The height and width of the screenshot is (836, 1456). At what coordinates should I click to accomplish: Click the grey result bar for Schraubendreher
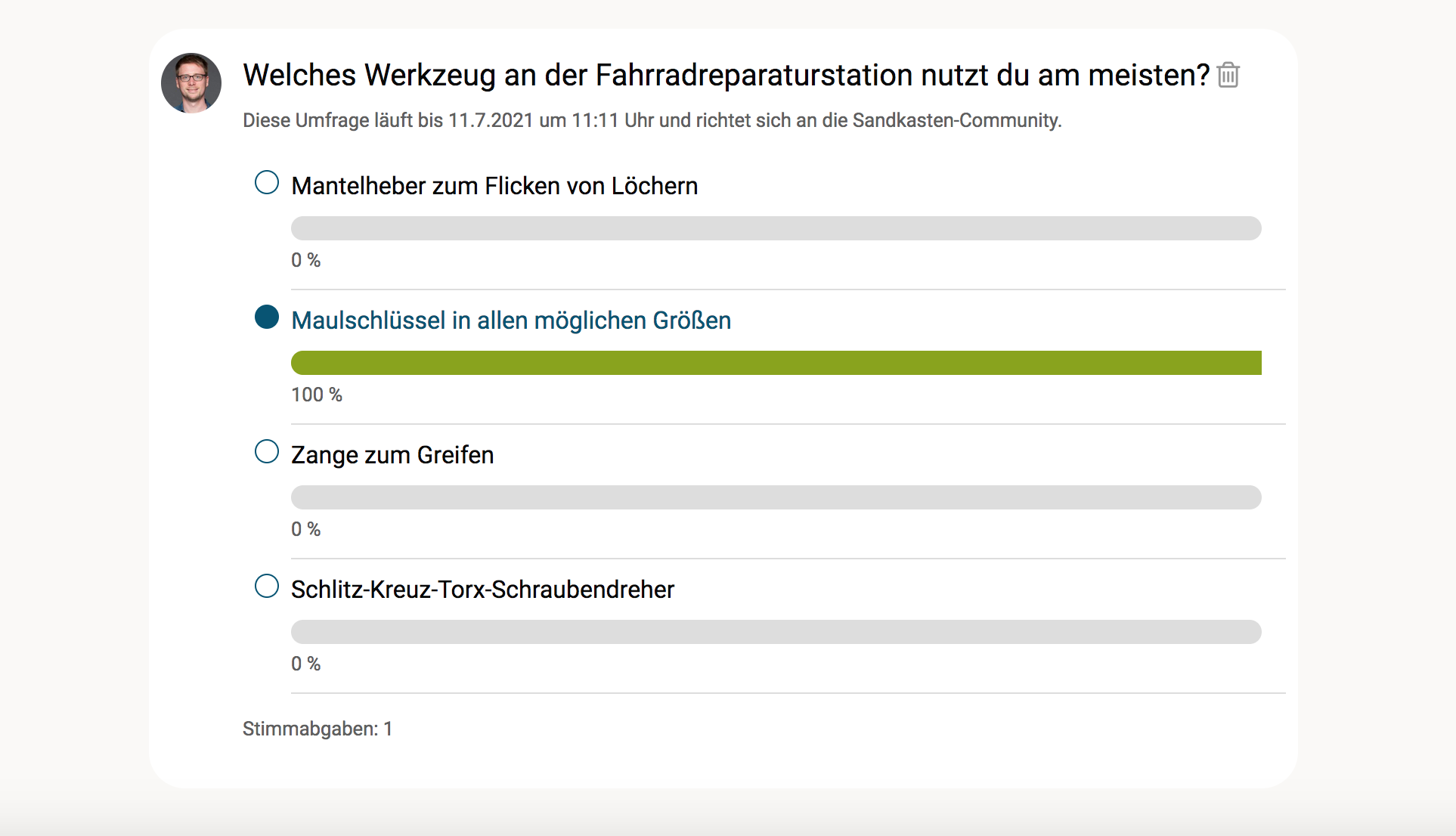[776, 632]
